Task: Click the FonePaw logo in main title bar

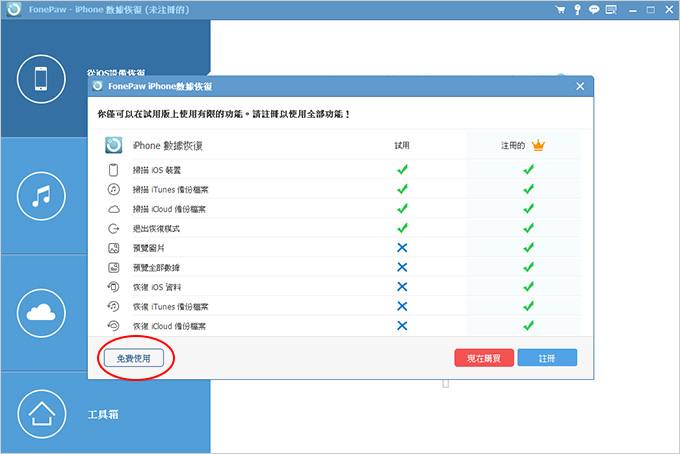Action: coord(14,10)
